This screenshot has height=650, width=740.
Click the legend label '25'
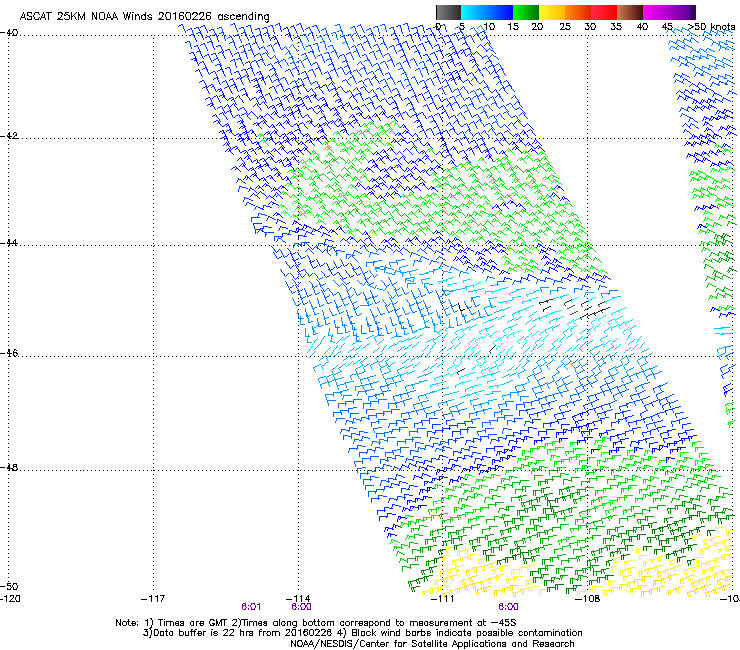[565, 27]
